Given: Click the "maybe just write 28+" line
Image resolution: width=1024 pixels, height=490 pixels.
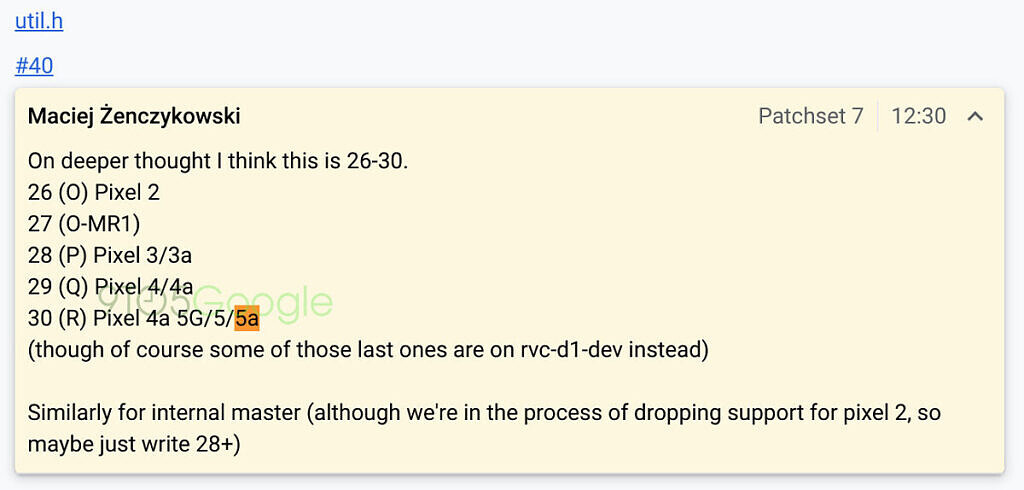Looking at the screenshot, I should coord(134,443).
